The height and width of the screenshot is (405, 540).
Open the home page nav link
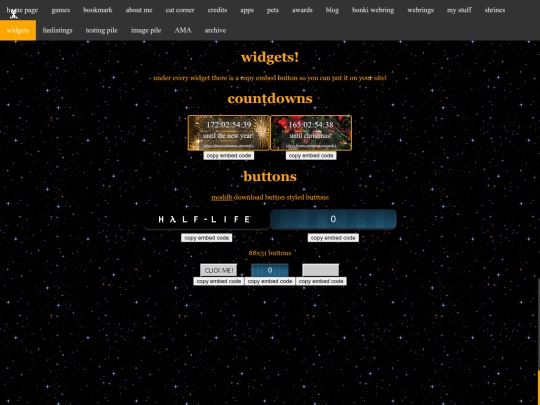pos(22,10)
